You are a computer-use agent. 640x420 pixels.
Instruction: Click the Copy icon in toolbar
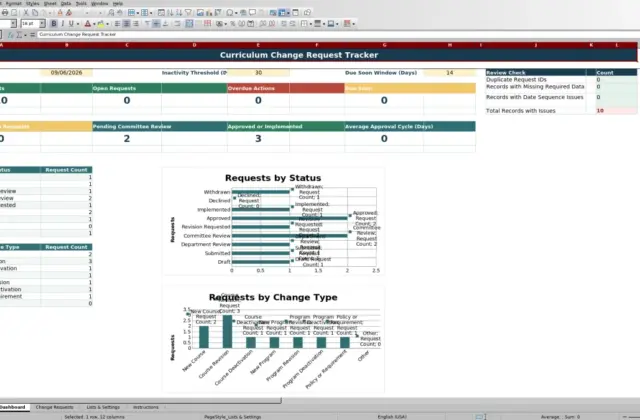(35, 13)
